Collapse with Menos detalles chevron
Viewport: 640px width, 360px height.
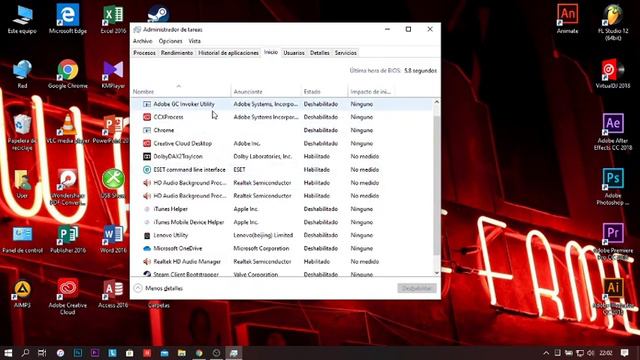tap(138, 288)
